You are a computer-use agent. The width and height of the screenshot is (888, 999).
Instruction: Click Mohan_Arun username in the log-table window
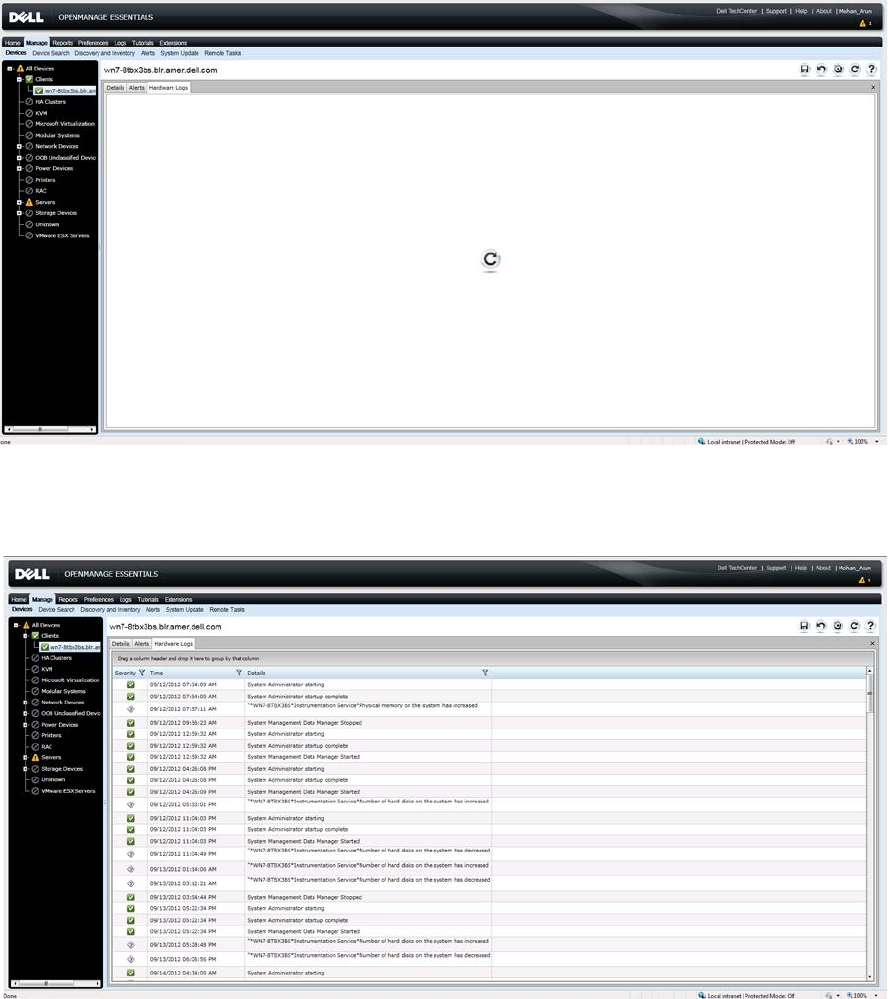click(855, 568)
